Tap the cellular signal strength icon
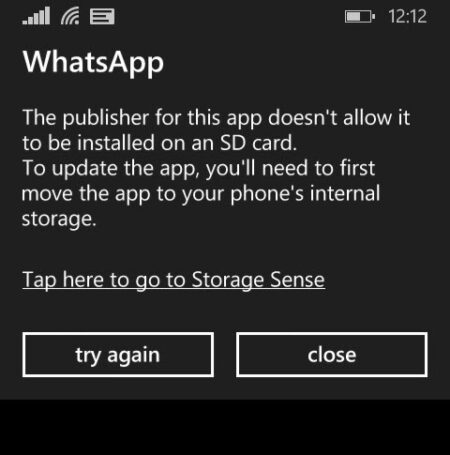 (x=36, y=16)
